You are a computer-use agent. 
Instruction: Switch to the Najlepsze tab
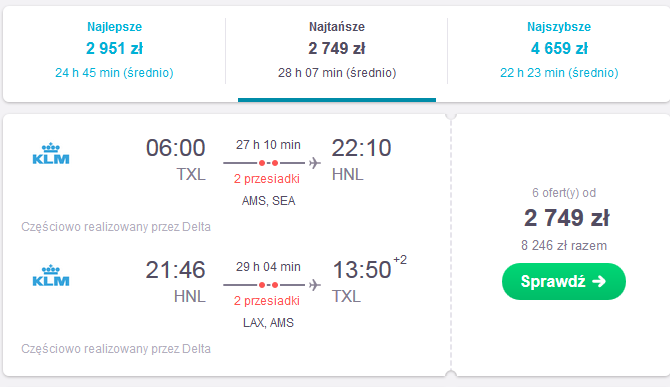pyautogui.click(x=115, y=50)
